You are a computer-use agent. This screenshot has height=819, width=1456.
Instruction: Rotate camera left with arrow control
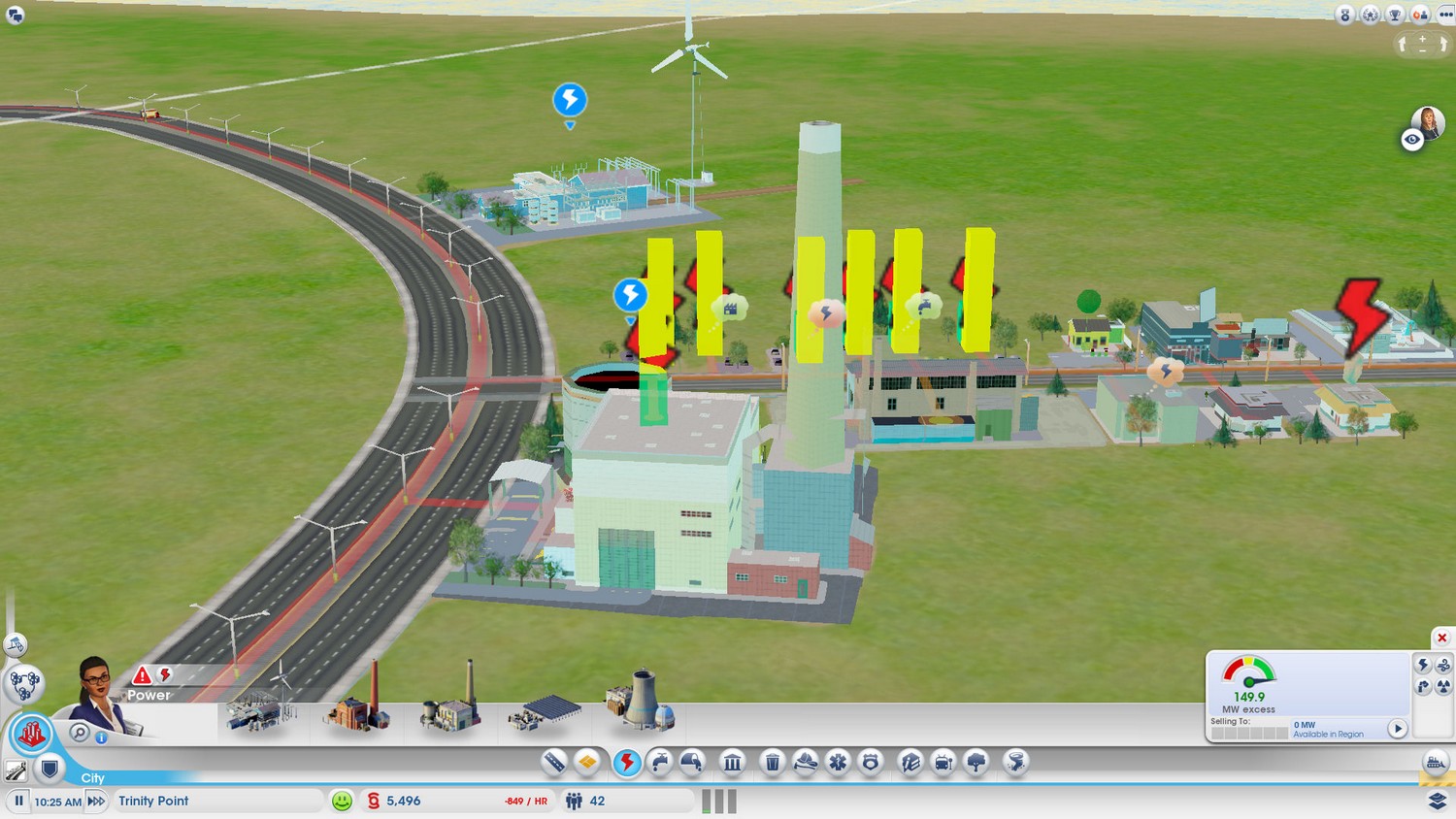[x=1402, y=44]
